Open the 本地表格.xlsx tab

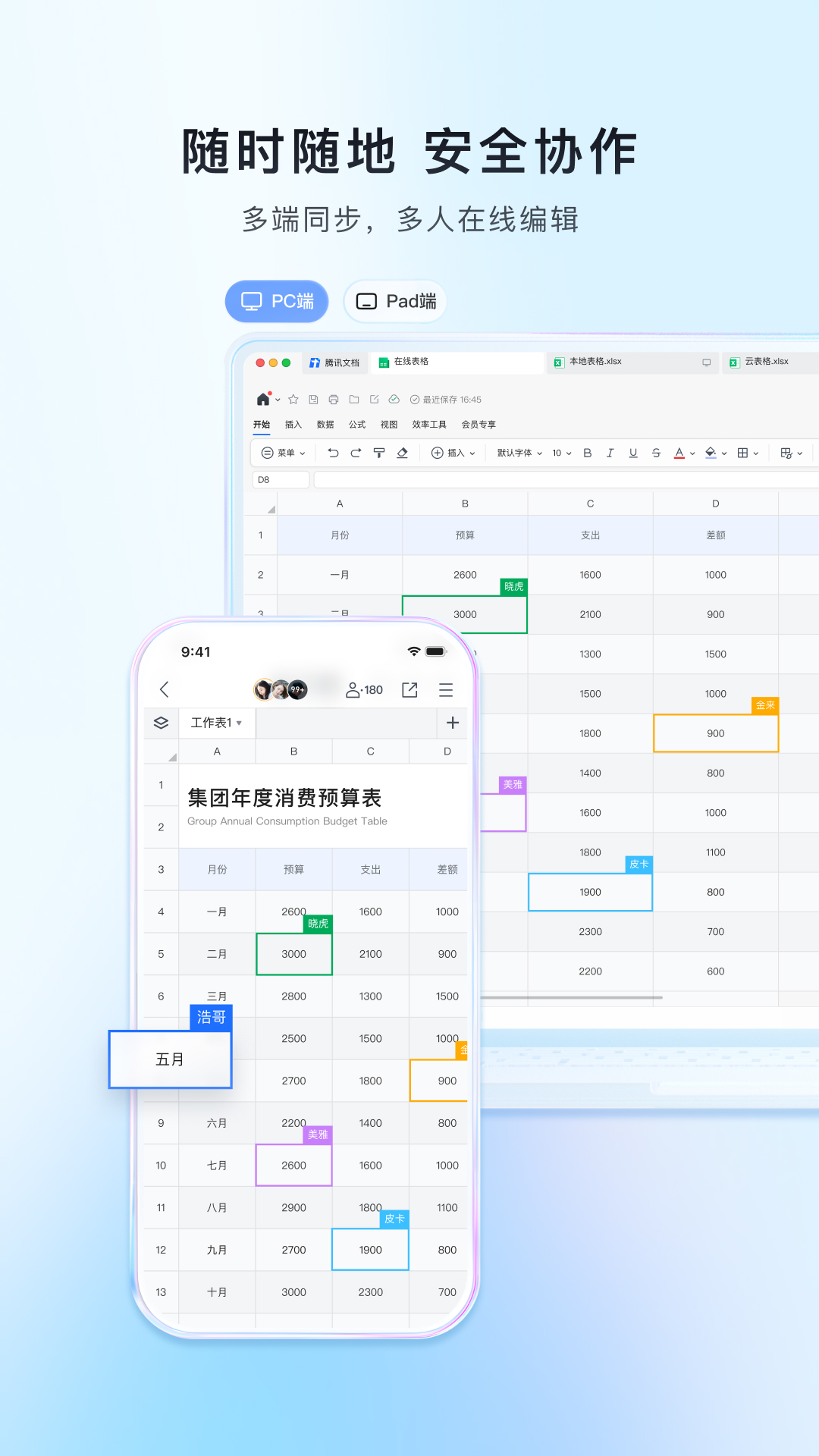[x=595, y=362]
